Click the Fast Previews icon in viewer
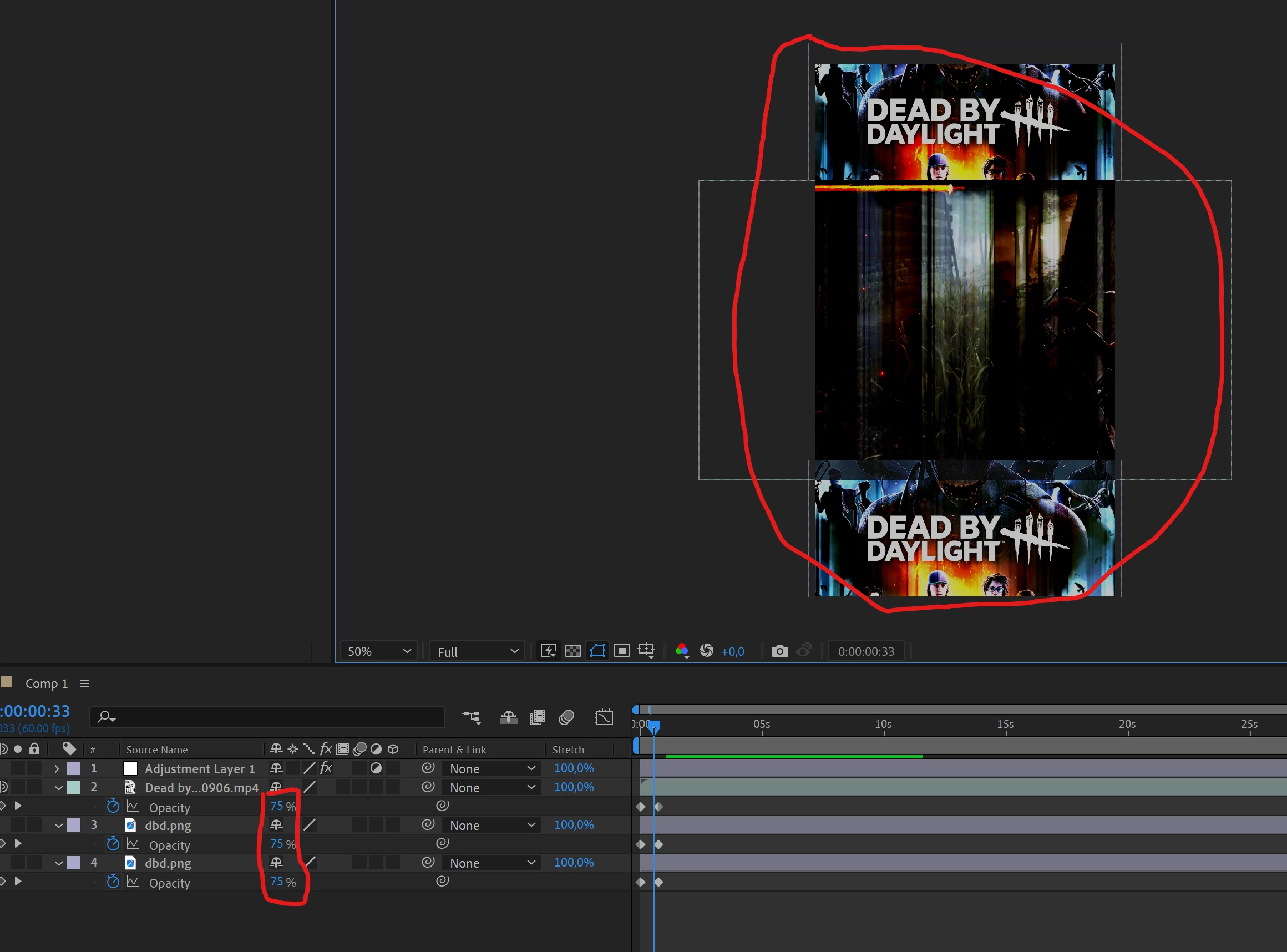This screenshot has width=1287, height=952. click(x=548, y=651)
